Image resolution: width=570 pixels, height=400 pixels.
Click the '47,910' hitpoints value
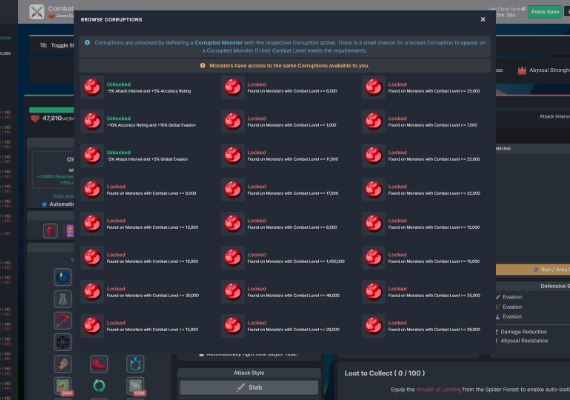coord(52,118)
